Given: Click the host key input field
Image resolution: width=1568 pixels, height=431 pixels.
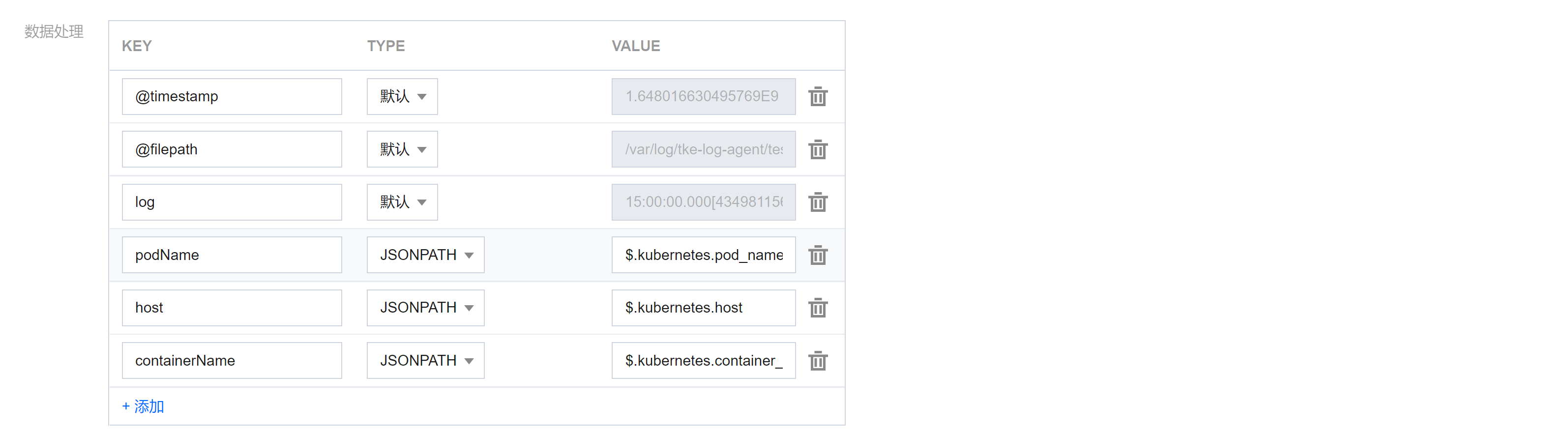Looking at the screenshot, I should (x=231, y=308).
